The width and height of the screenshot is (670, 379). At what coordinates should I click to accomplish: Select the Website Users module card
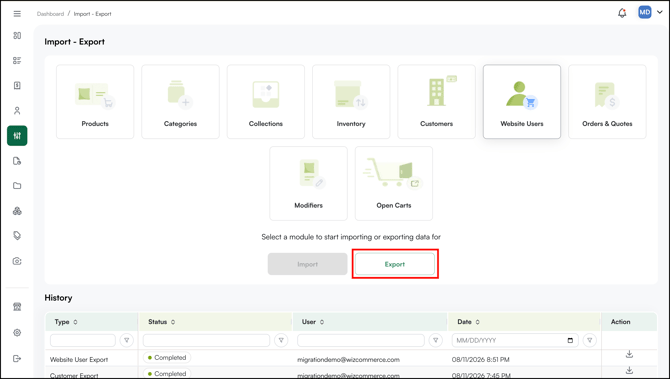click(522, 102)
